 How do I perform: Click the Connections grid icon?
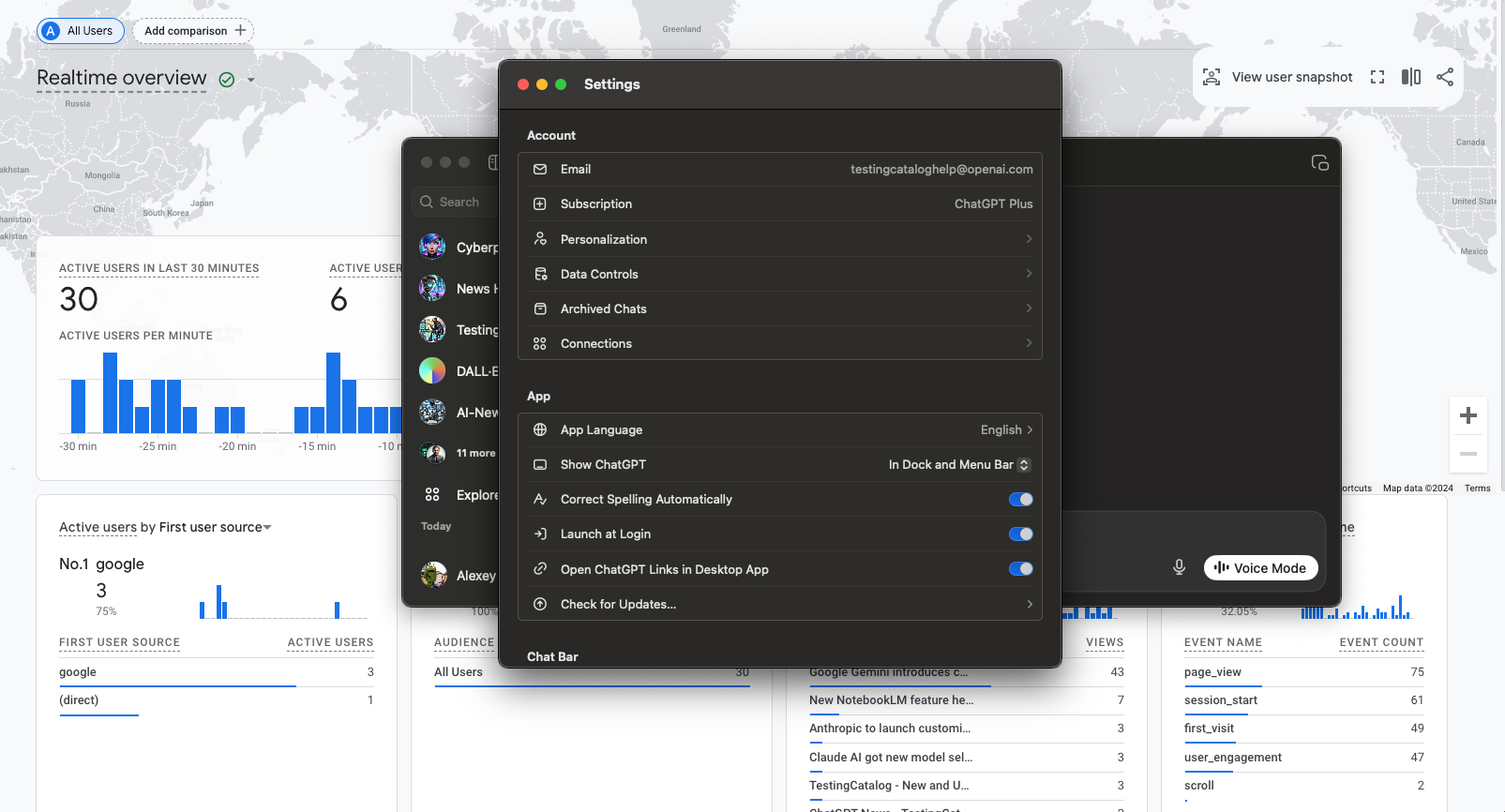point(540,344)
